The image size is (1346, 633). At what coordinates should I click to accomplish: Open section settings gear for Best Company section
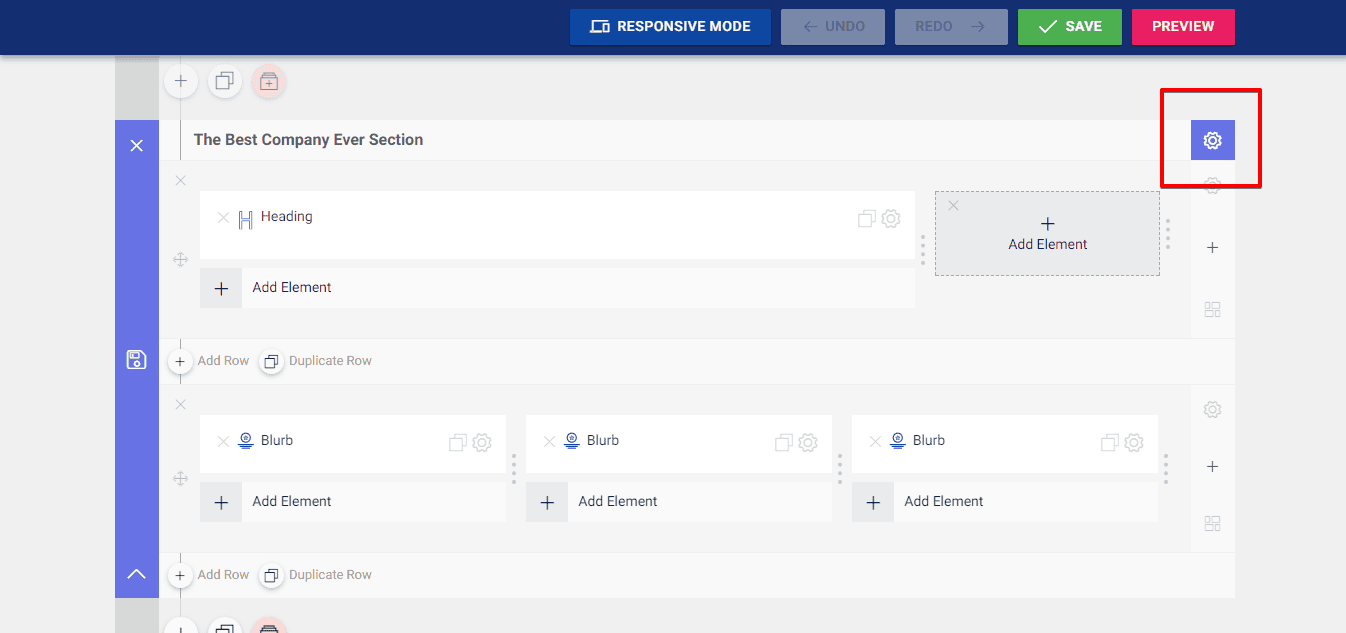tap(1212, 141)
